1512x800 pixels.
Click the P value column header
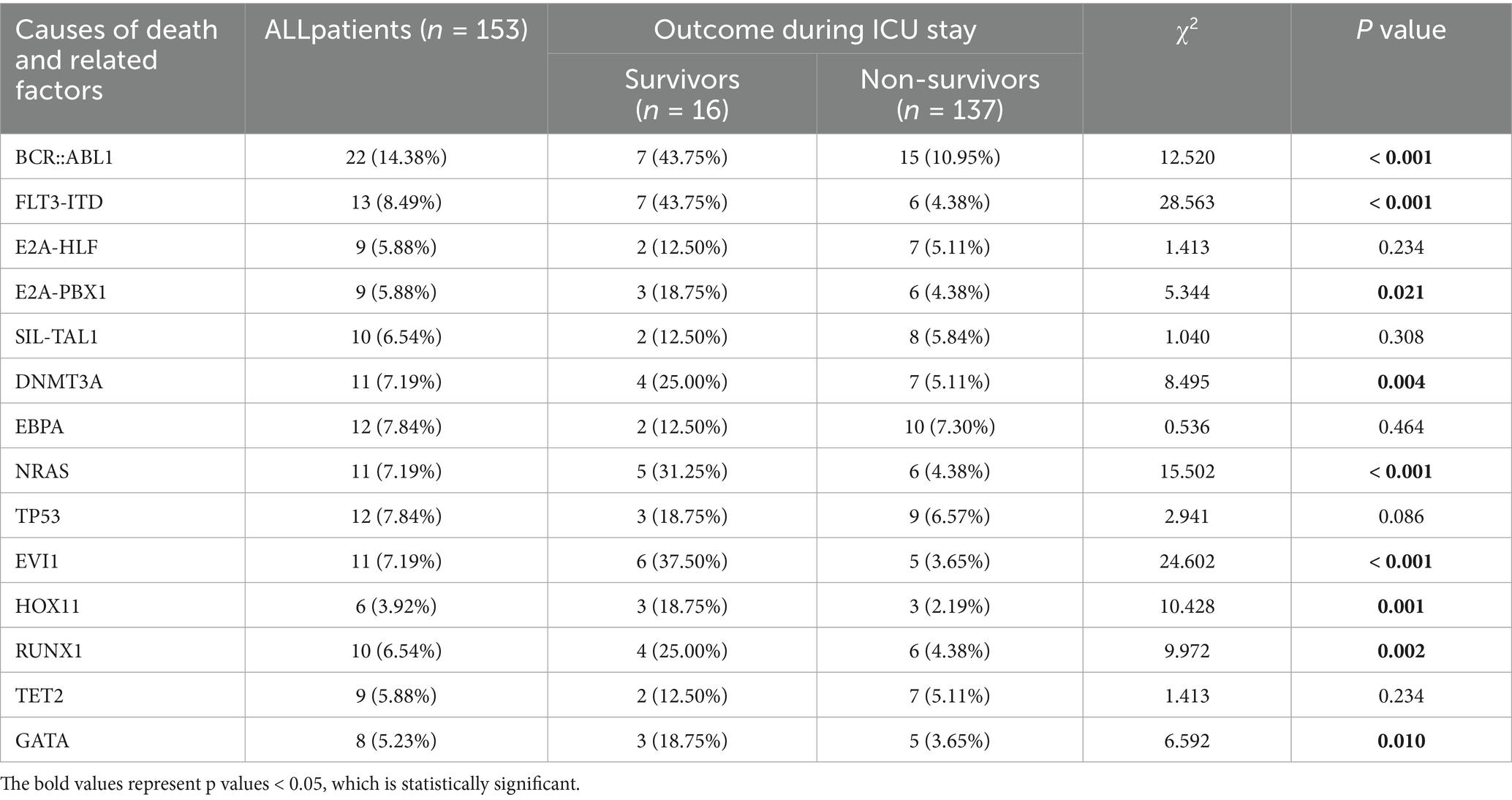point(1400,30)
